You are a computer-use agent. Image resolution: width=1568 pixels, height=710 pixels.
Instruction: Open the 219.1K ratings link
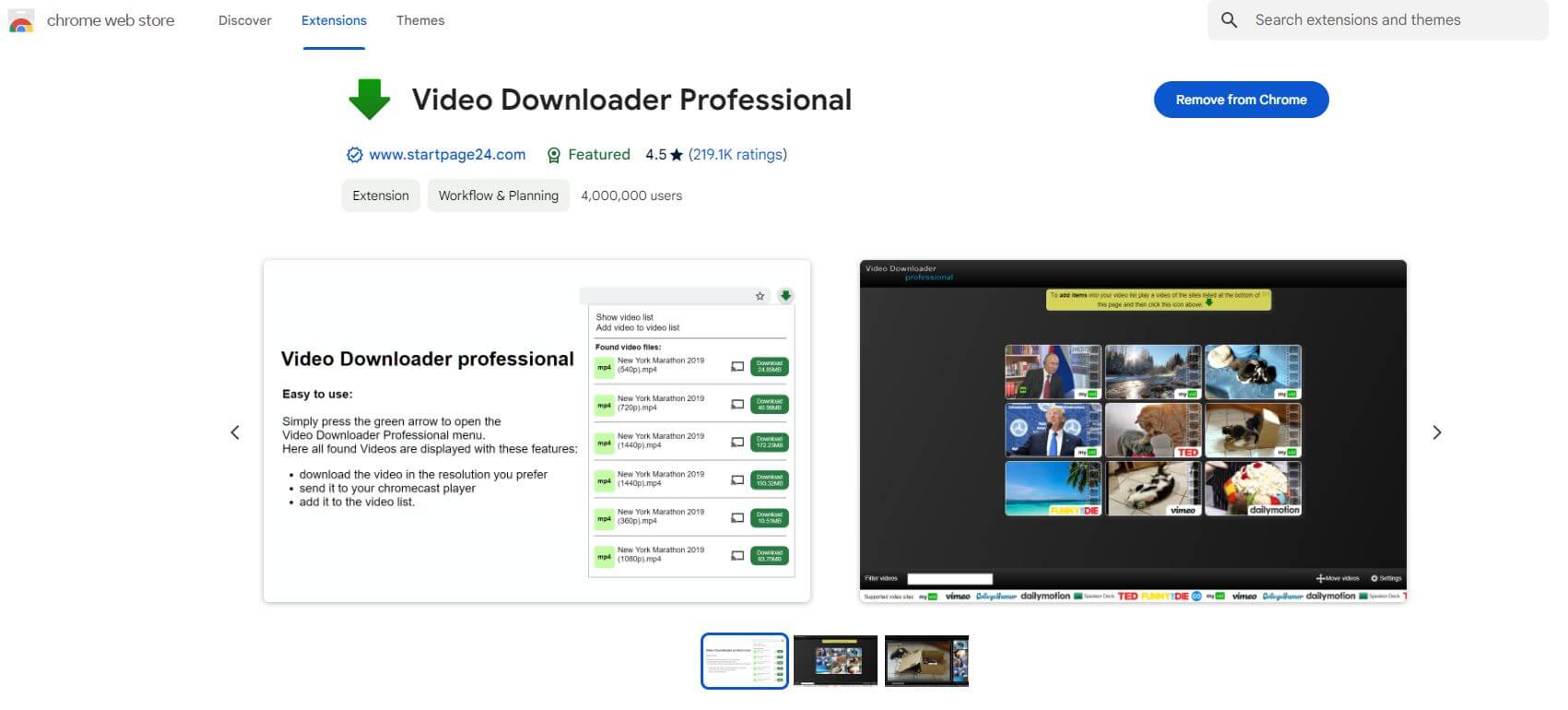(x=737, y=155)
